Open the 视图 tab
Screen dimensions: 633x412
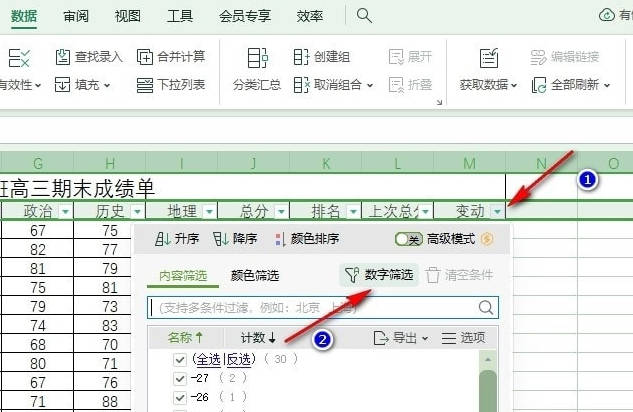point(128,16)
